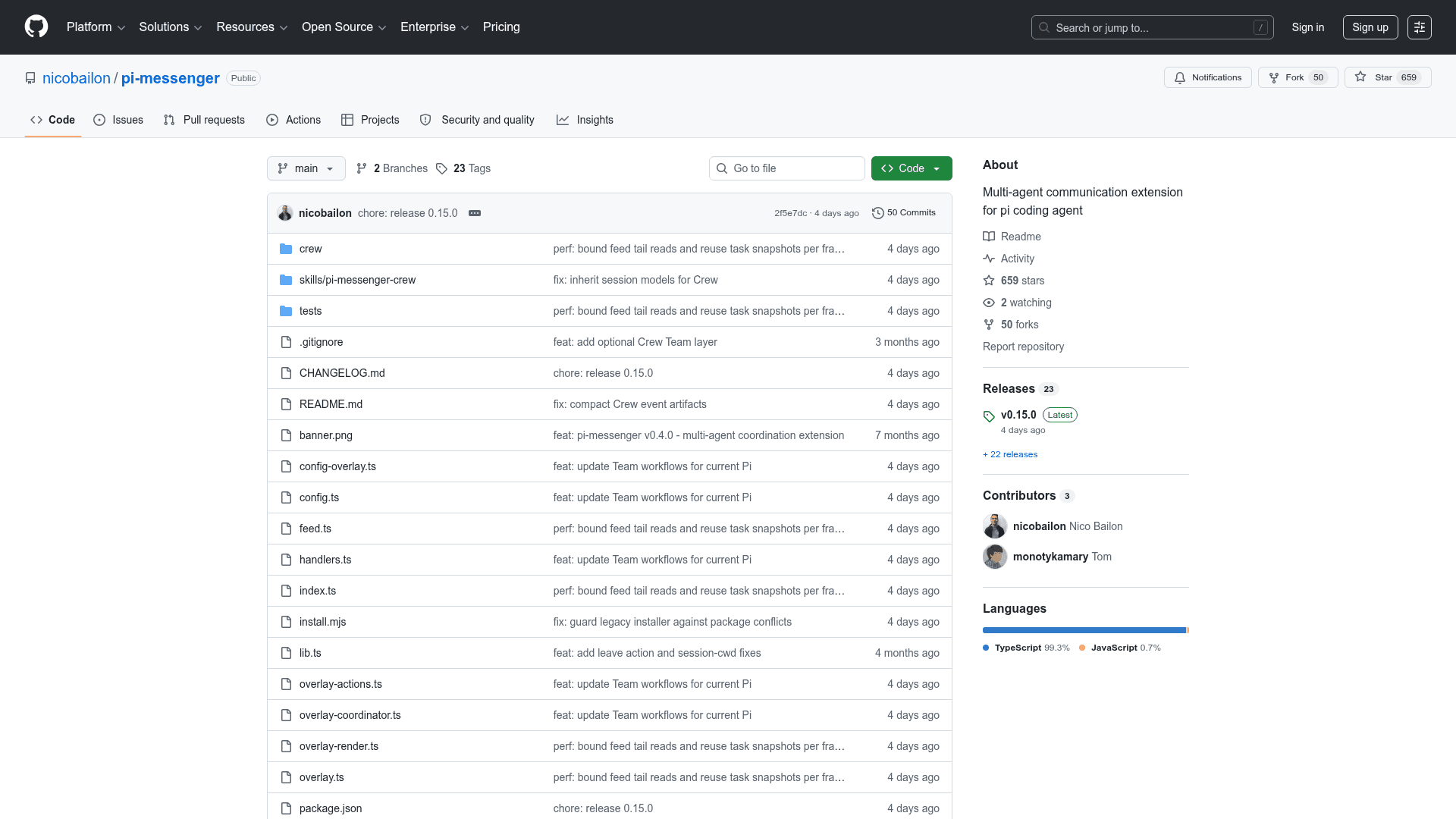Click the JavaScript orange language dot
Image resolution: width=1456 pixels, height=819 pixels.
pos(1082,648)
